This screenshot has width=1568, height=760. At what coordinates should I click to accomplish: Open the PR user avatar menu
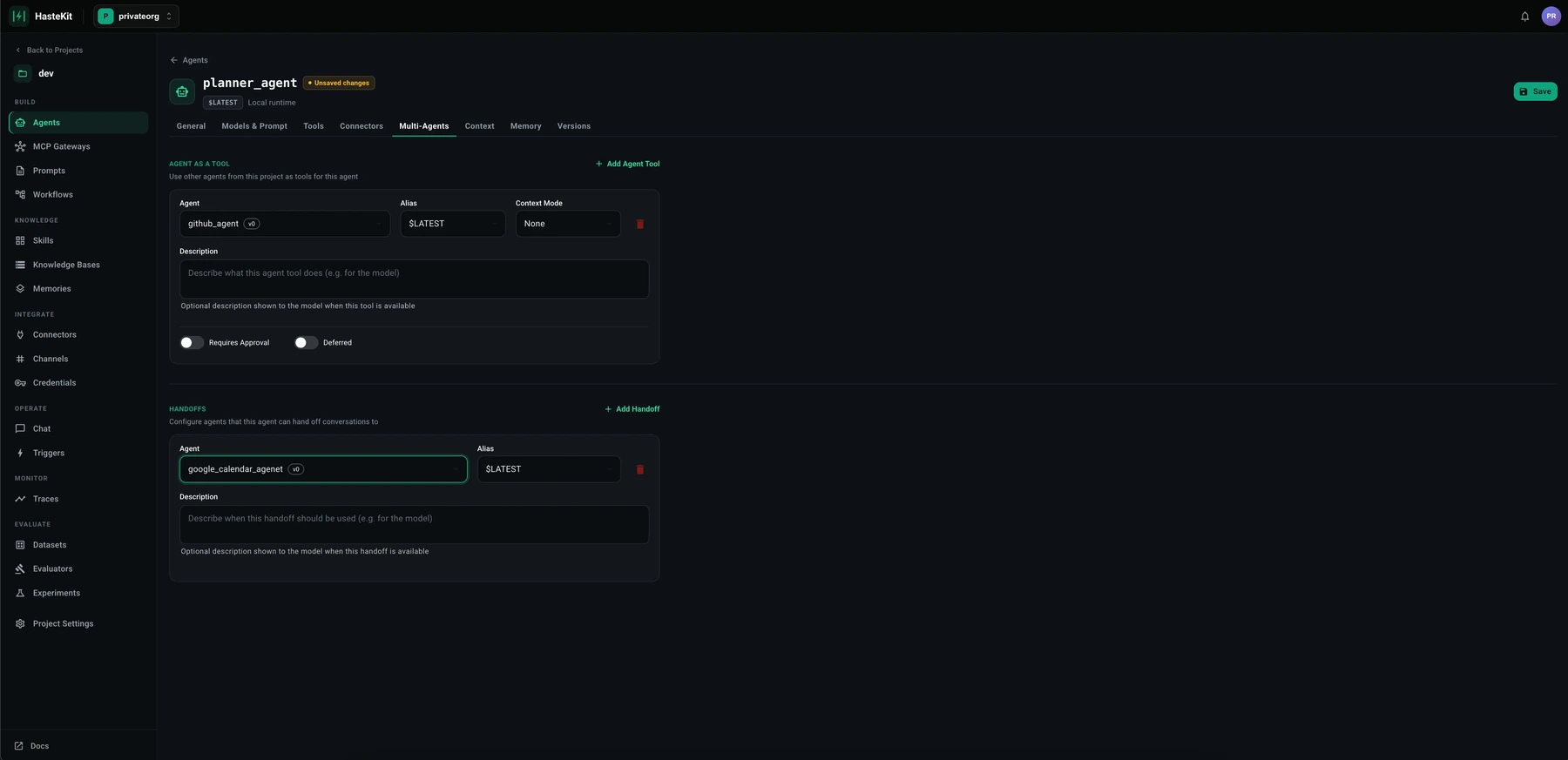tap(1551, 16)
